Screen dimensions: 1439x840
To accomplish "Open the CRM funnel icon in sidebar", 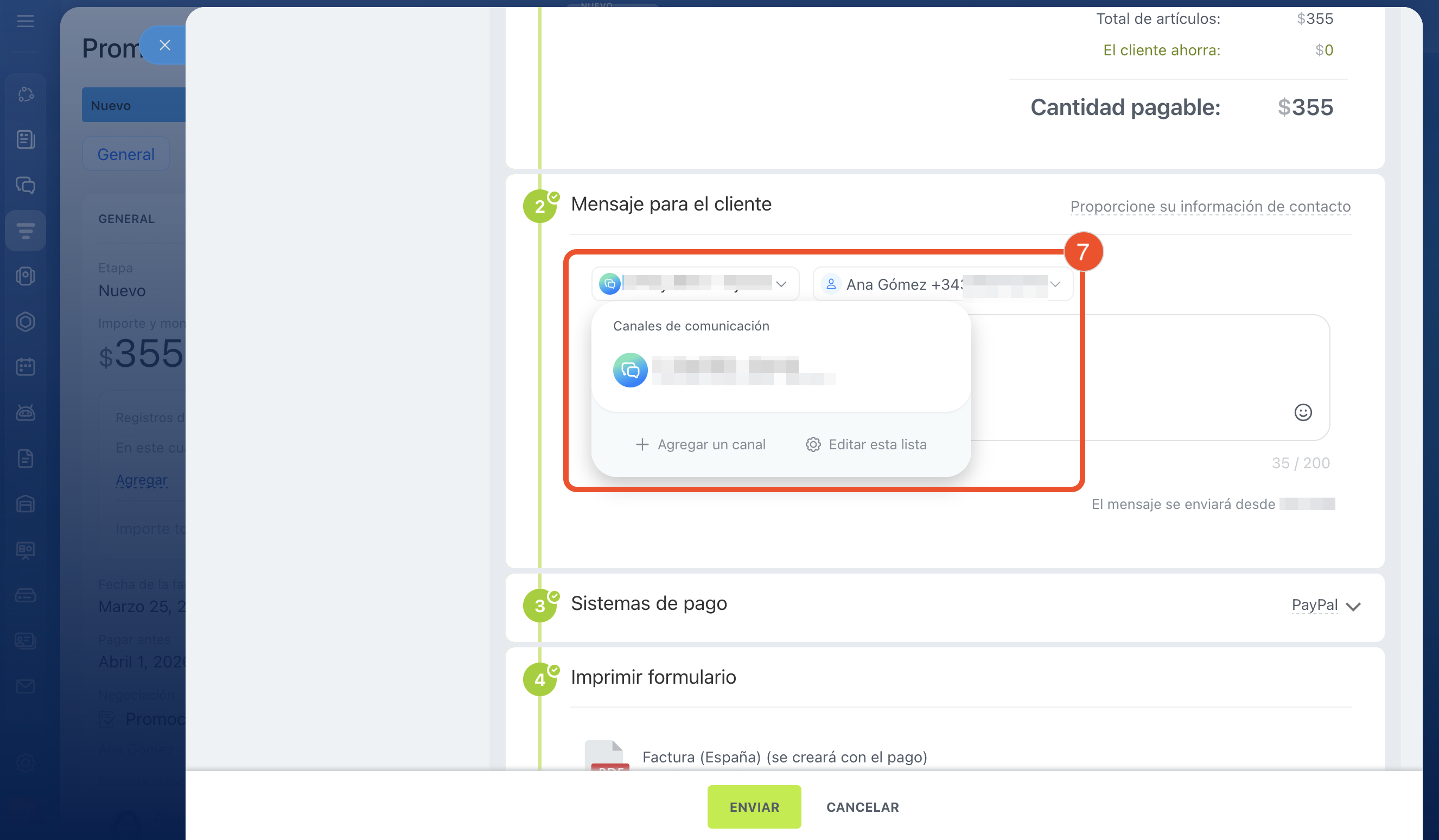I will 25,231.
